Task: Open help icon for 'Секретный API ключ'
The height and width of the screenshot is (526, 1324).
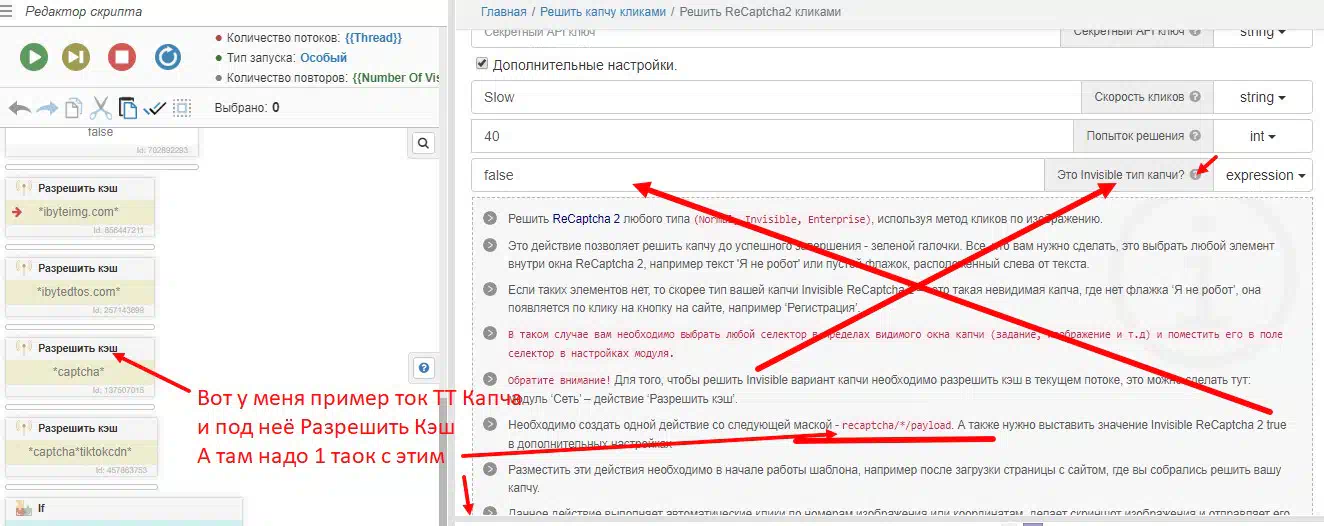Action: 1194,32
